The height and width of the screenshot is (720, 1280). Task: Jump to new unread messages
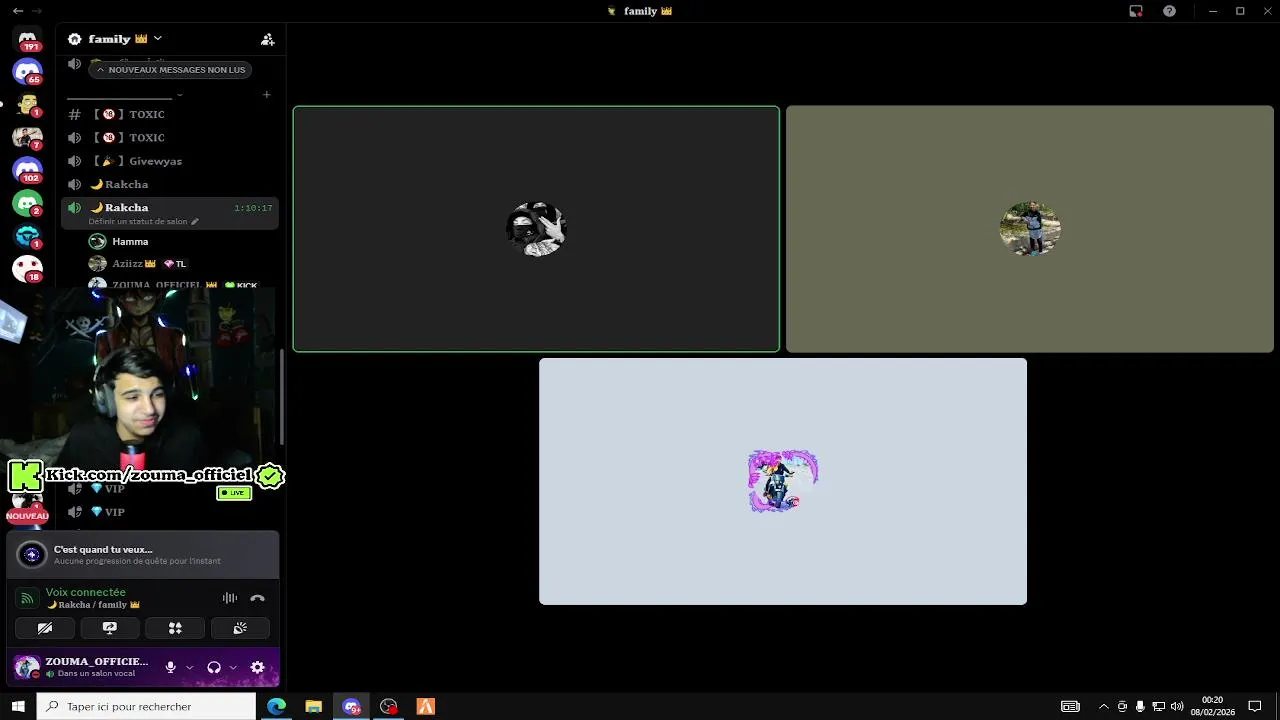pyautogui.click(x=170, y=70)
